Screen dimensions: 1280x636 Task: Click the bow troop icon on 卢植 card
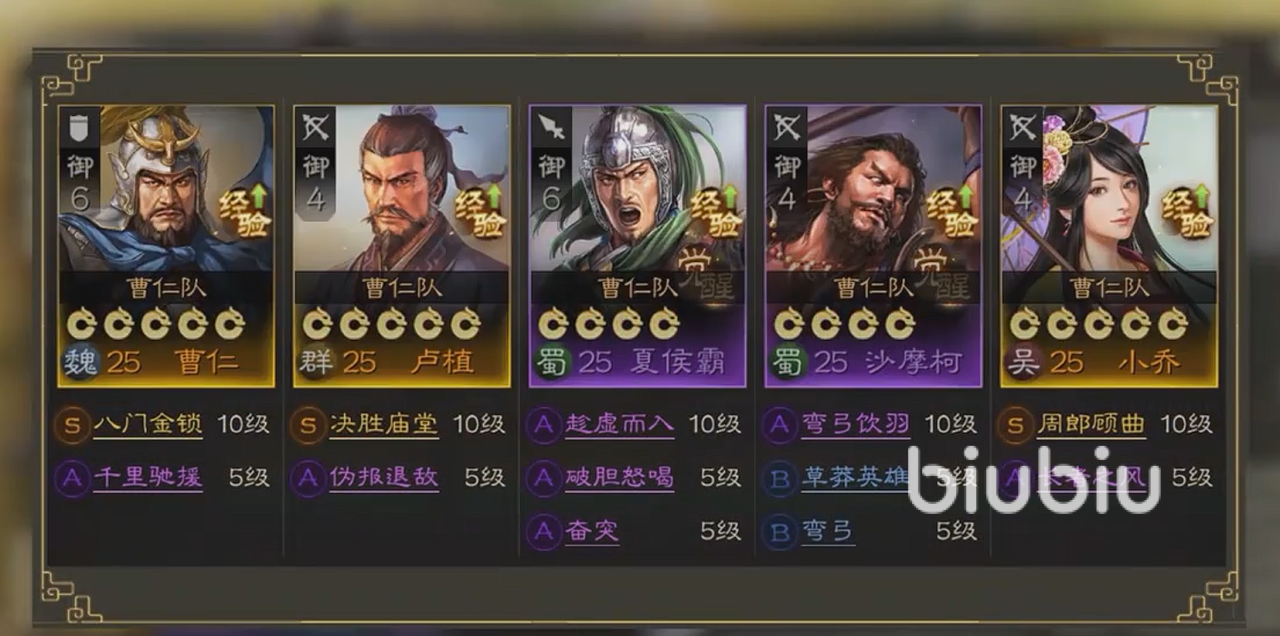click(x=316, y=128)
